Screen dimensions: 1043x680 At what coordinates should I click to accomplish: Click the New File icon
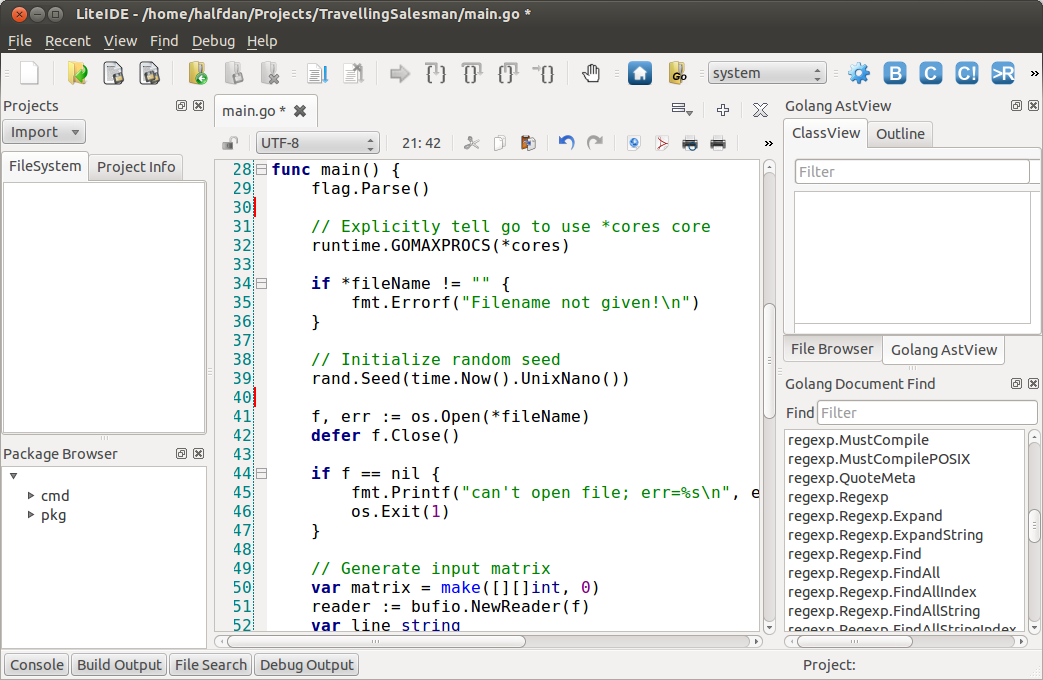click(30, 73)
